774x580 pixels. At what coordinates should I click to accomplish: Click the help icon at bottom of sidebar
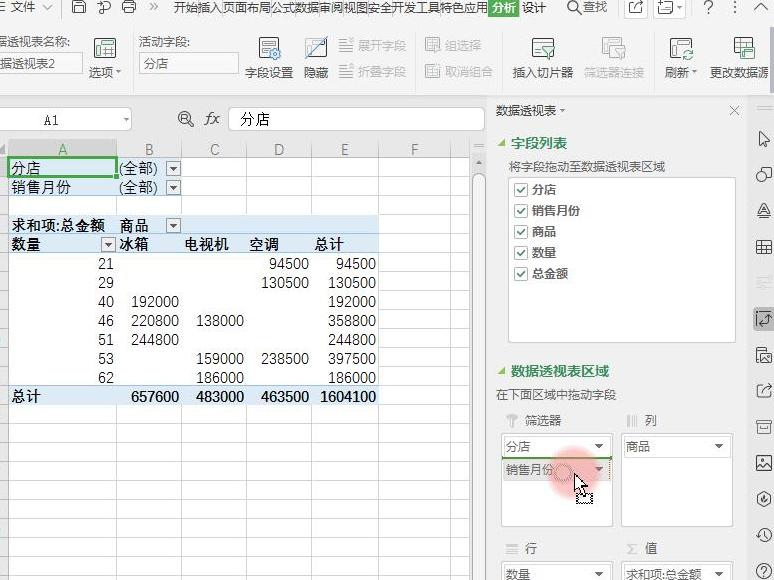point(764,570)
